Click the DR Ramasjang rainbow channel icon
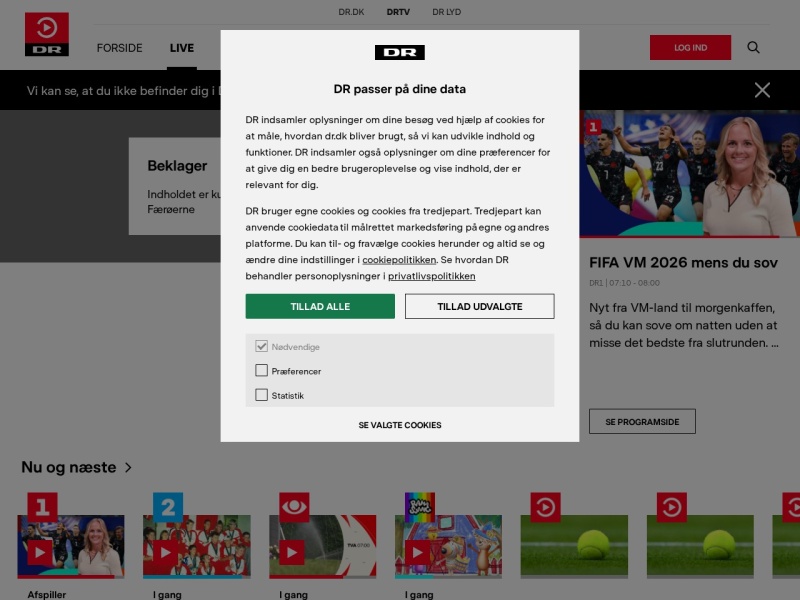800x600 pixels. pos(419,507)
